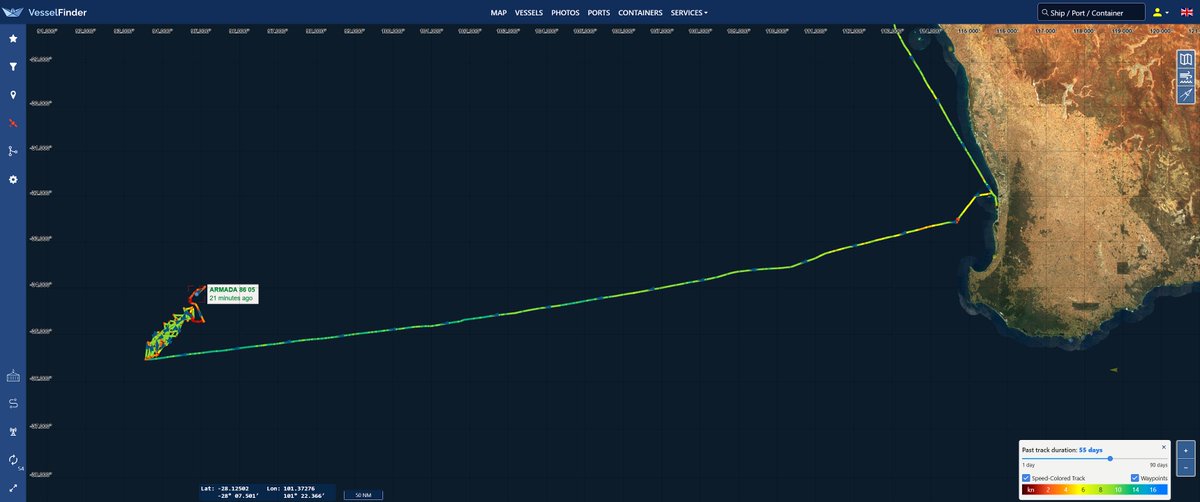This screenshot has width=1200, height=502.
Task: Open the PHOTOS menu item
Action: pos(565,13)
